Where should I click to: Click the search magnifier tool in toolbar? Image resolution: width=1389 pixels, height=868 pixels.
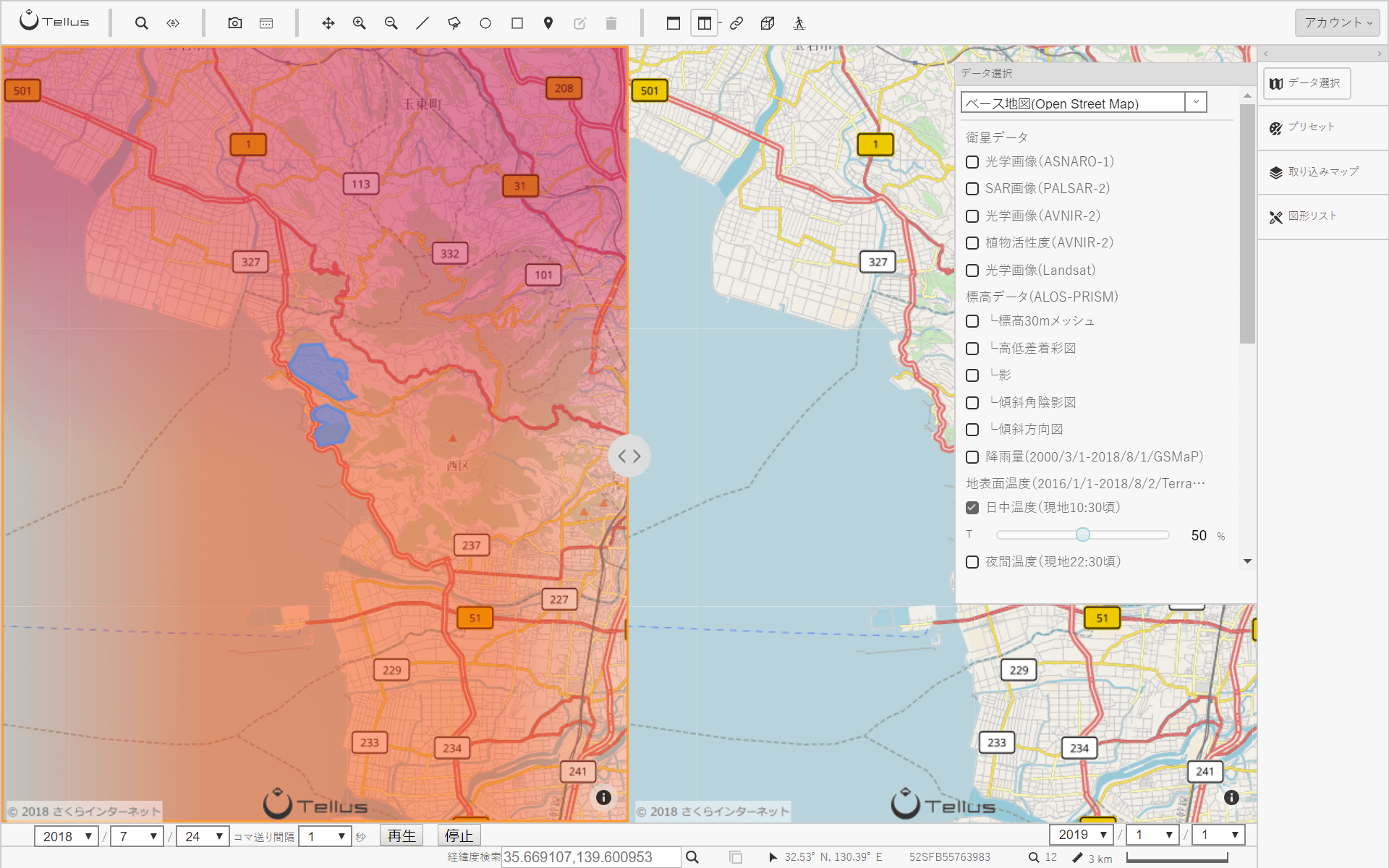(x=141, y=23)
